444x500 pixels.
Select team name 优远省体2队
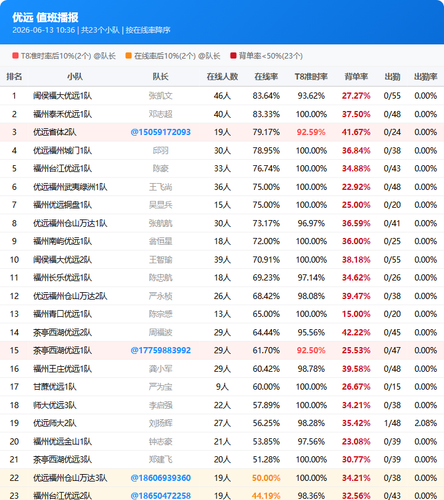[55, 132]
